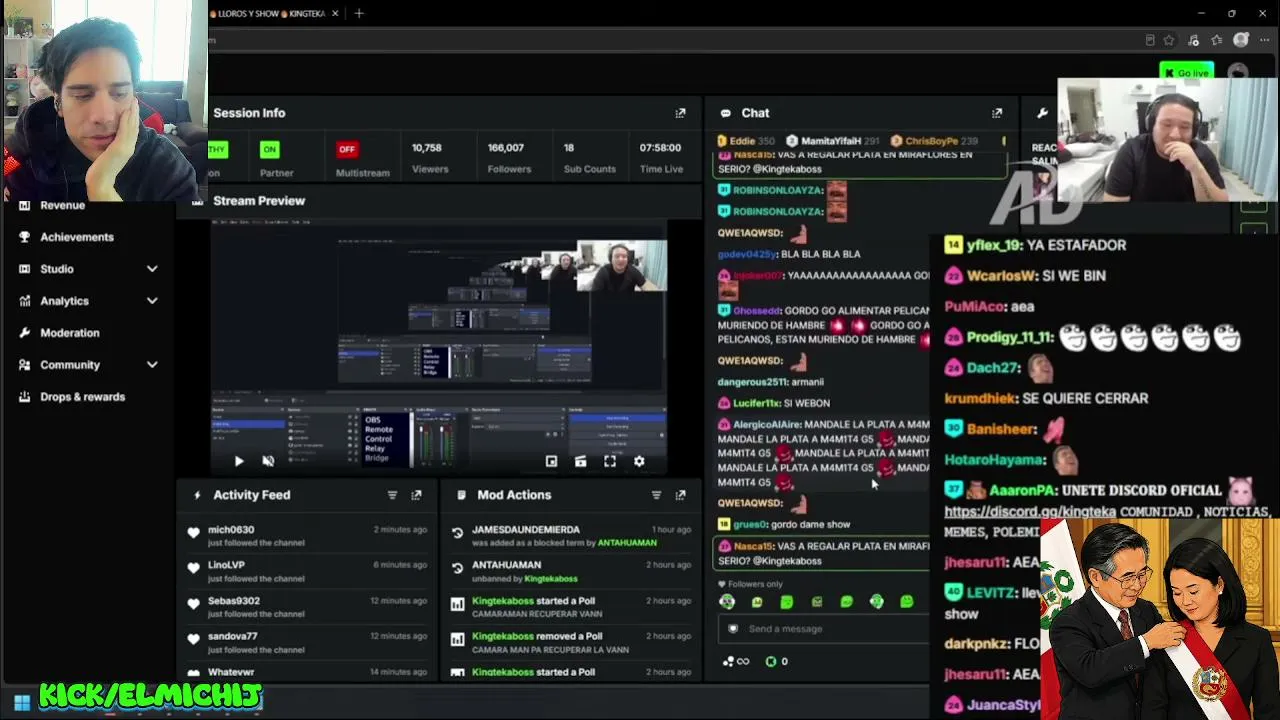1280x720 pixels.
Task: Open LinoLVP in the Activity Feed
Action: [x=226, y=565]
